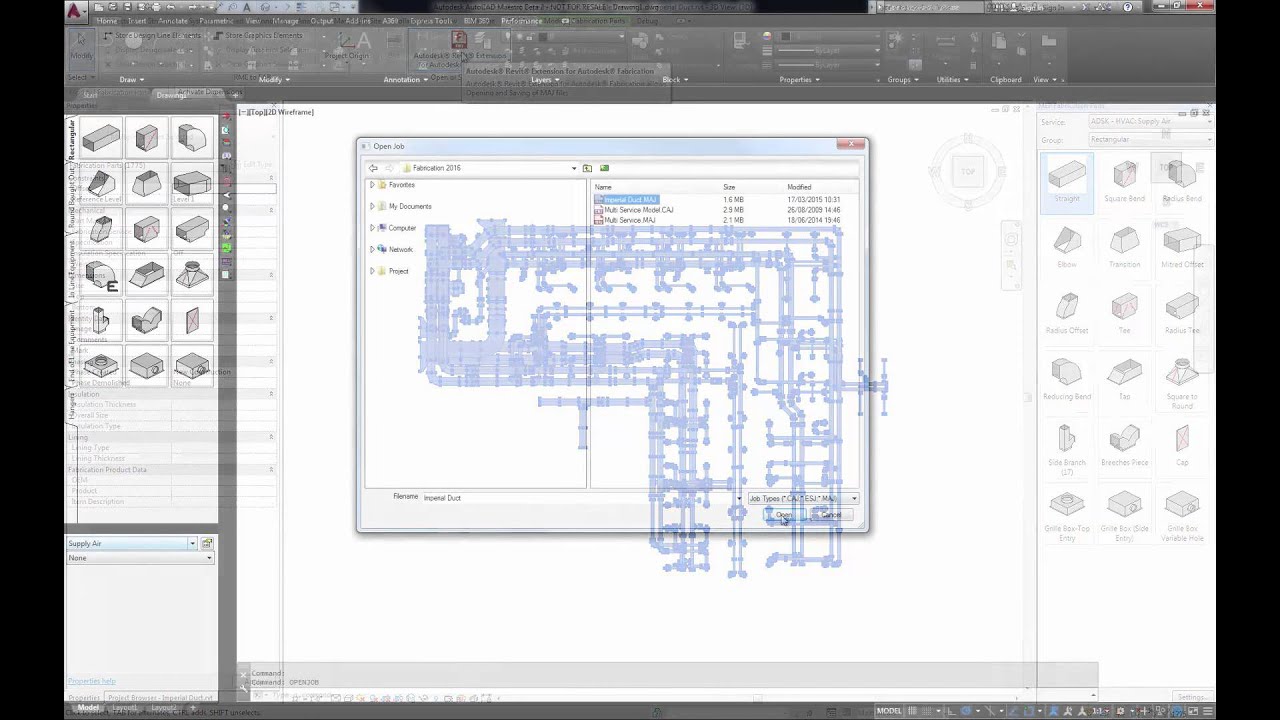The width and height of the screenshot is (1280, 720).
Task: Select the Side Branch part
Action: (x=1067, y=447)
